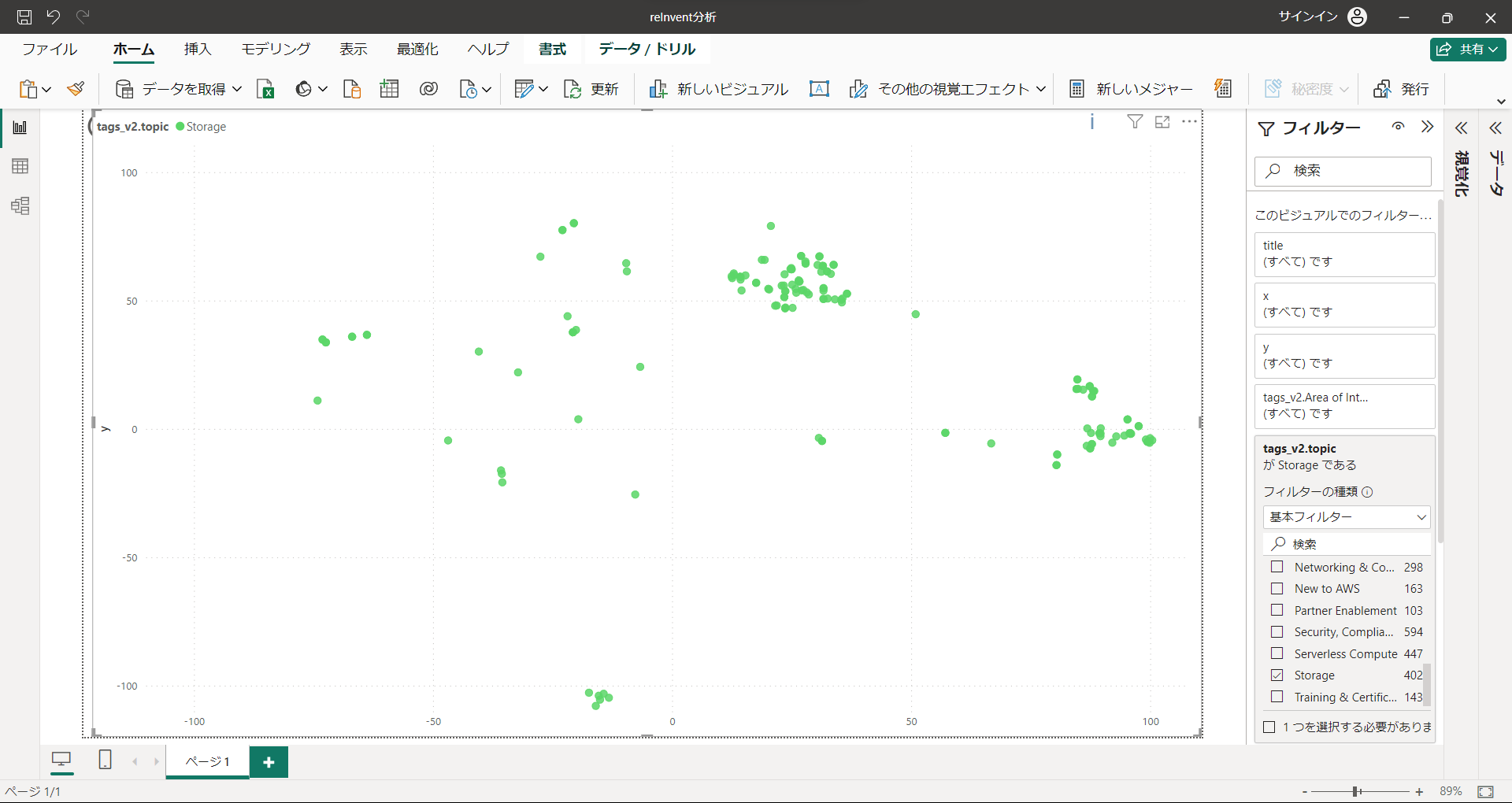Open the Model view icon in left sidebar
Viewport: 1512px width, 803px height.
[x=20, y=206]
